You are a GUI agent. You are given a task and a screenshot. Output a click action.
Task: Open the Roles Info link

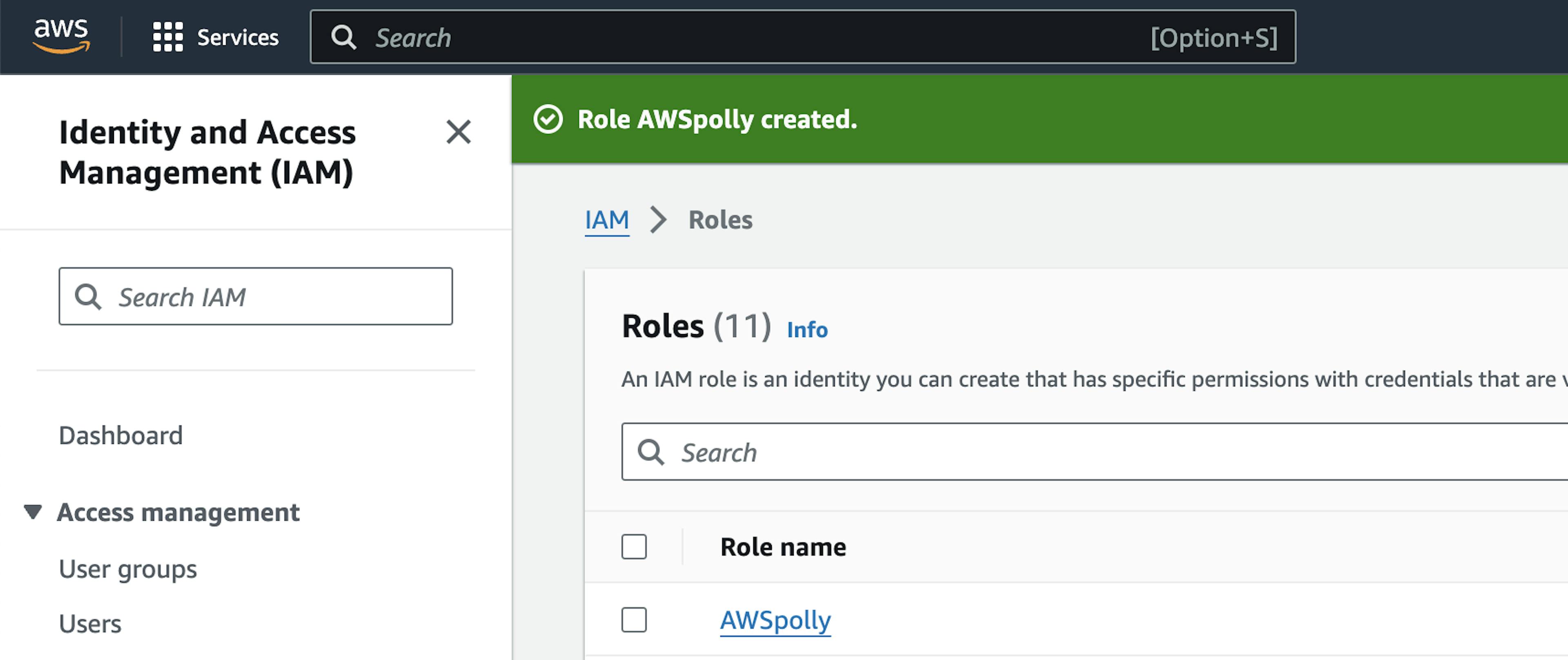point(807,330)
